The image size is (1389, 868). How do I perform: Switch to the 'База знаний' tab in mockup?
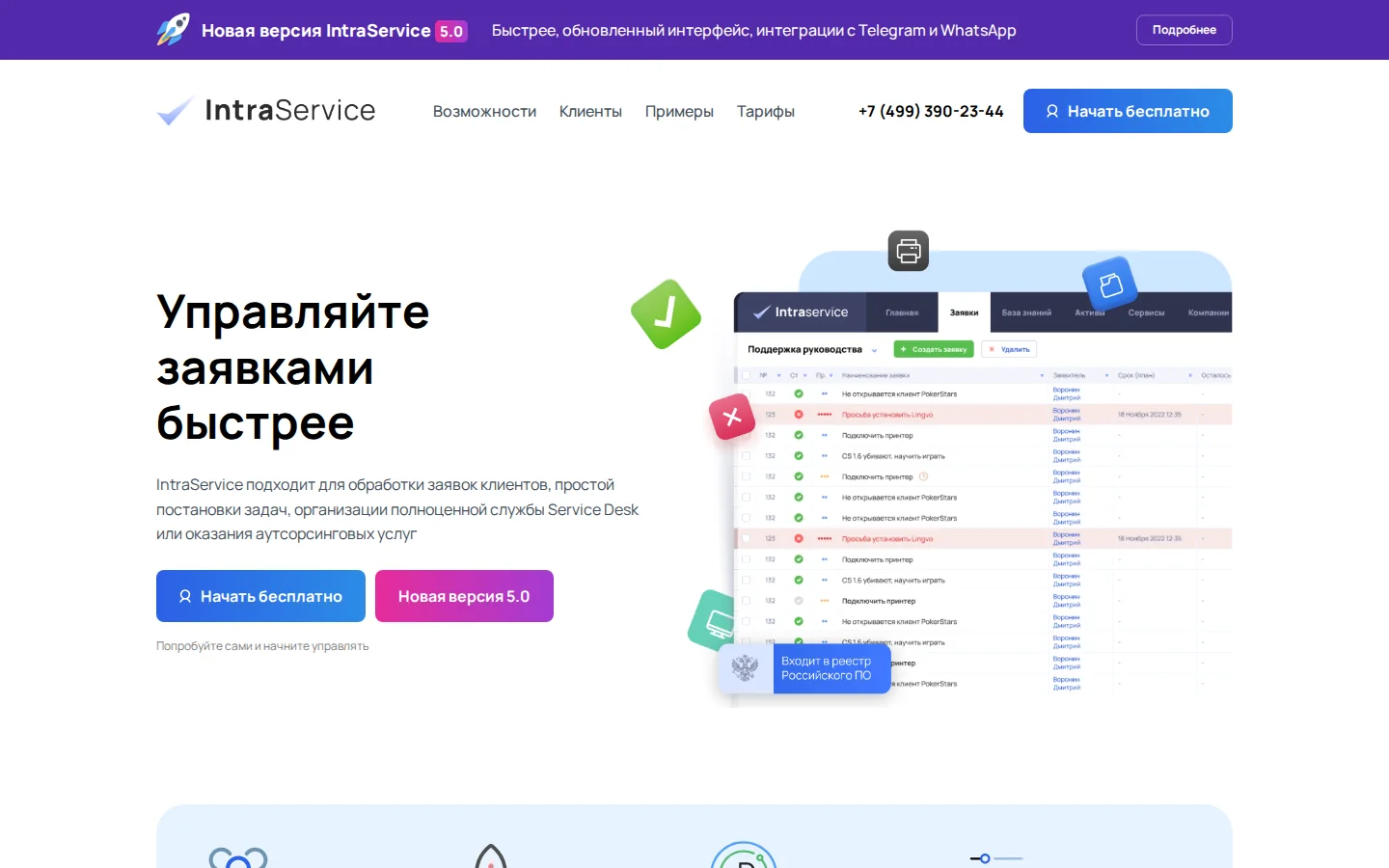(x=1026, y=312)
